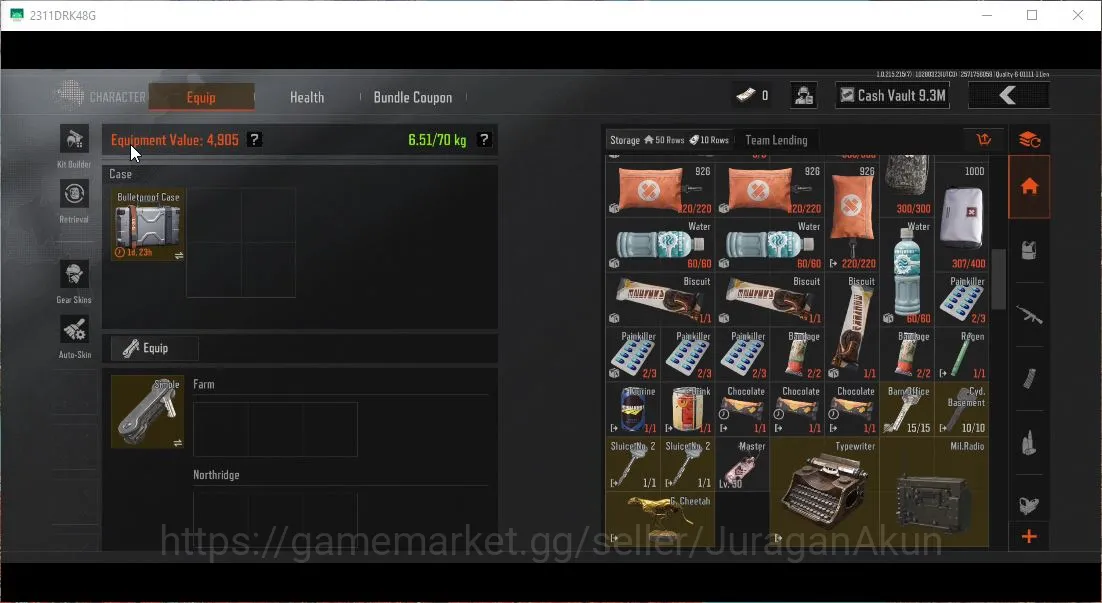Viewport: 1102px width, 603px height.
Task: Show help for Equipment Value
Action: pyautogui.click(x=254, y=139)
